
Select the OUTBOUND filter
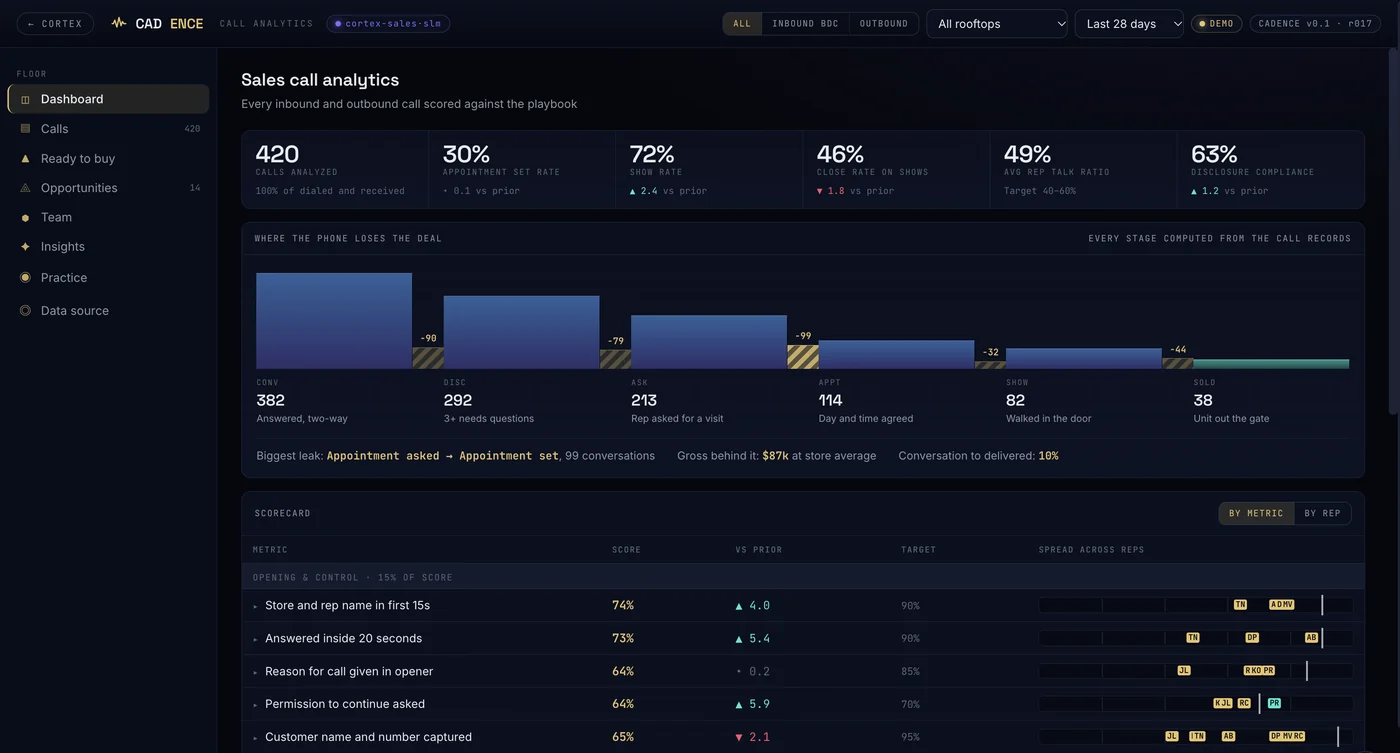(x=884, y=24)
